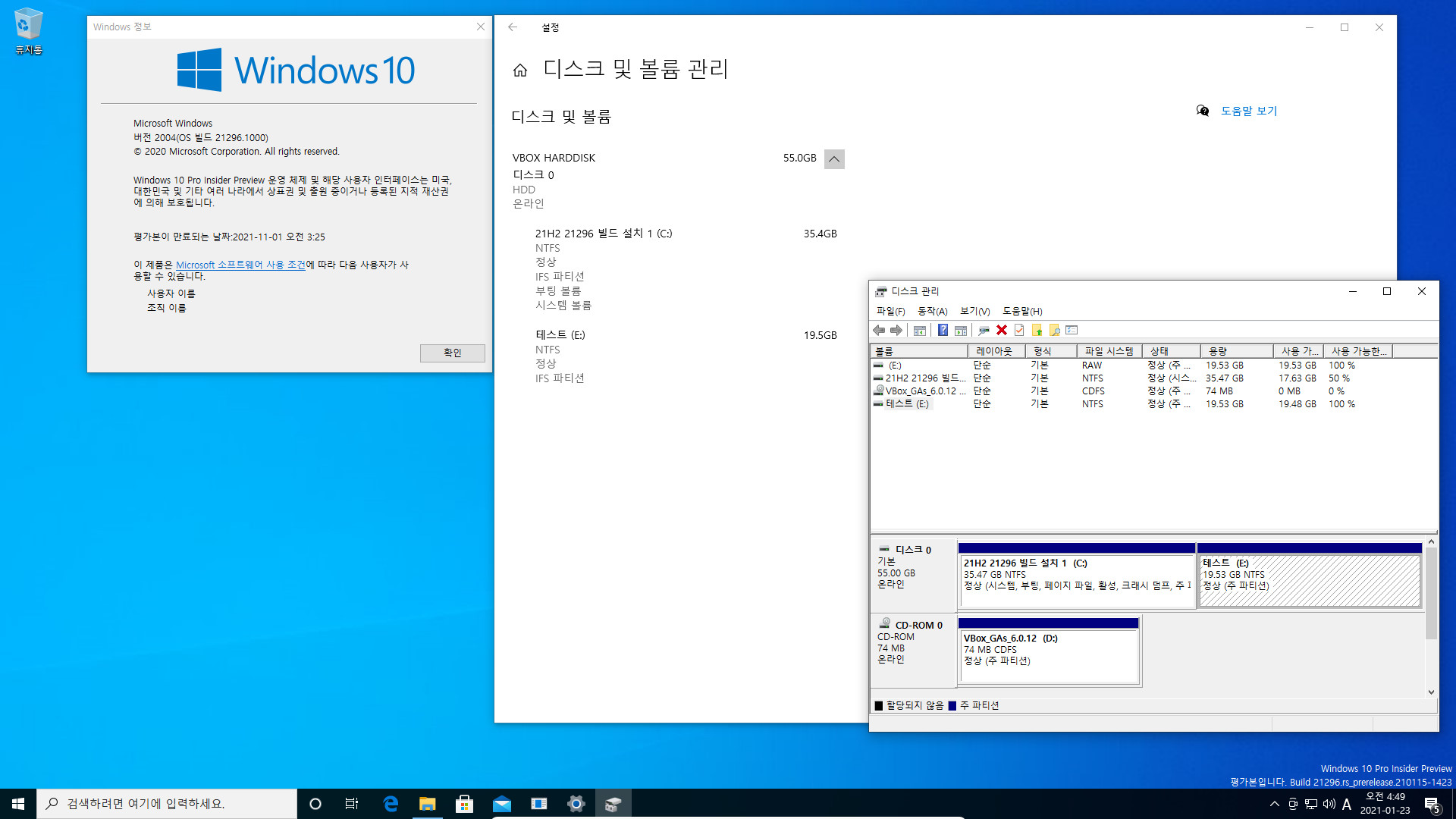The width and height of the screenshot is (1456, 819).
Task: Open the 파일(F) menu
Action: click(x=890, y=312)
